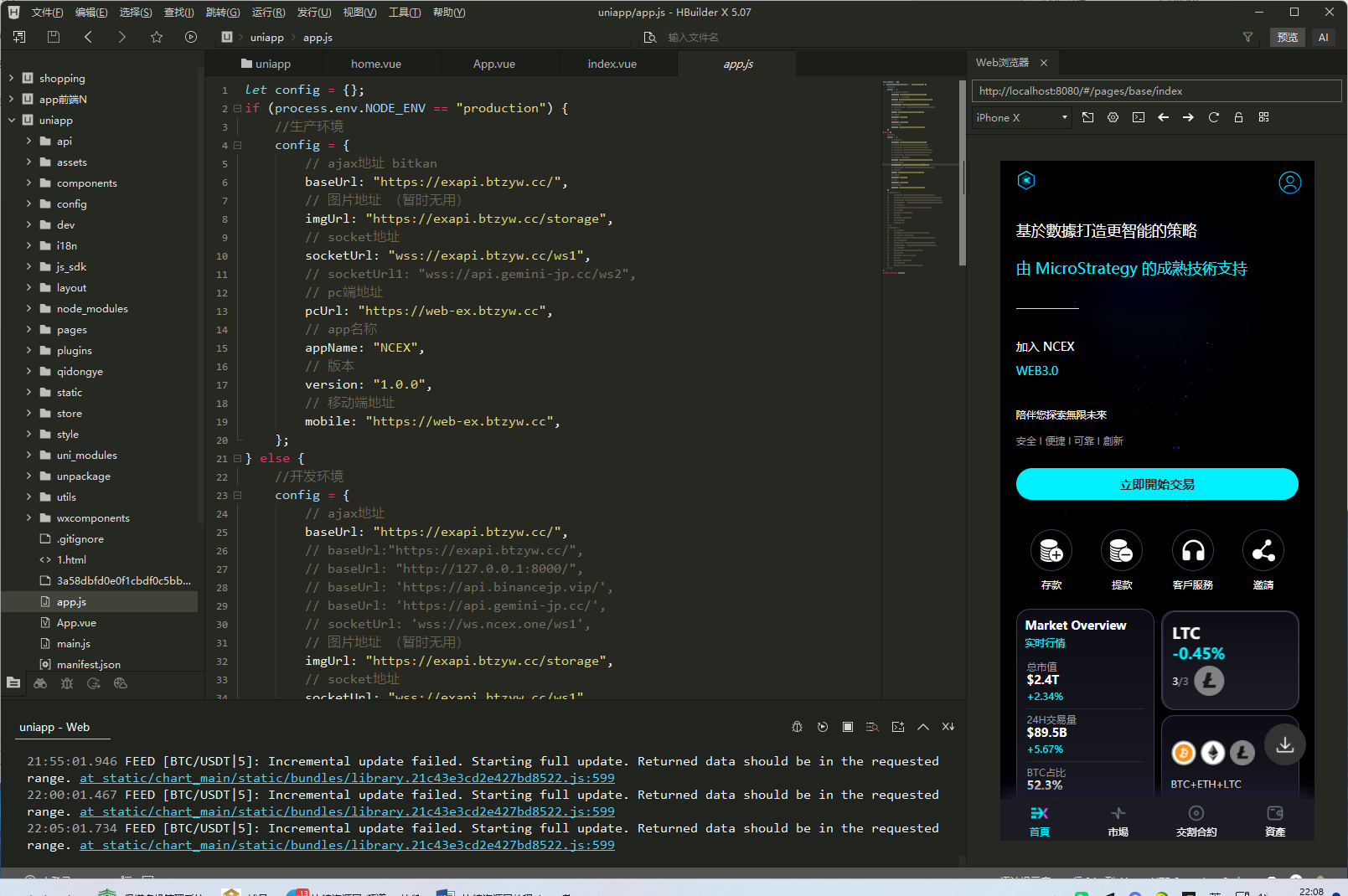This screenshot has width=1348, height=896.
Task: Click the 邀請 share icon
Action: pos(1263,551)
